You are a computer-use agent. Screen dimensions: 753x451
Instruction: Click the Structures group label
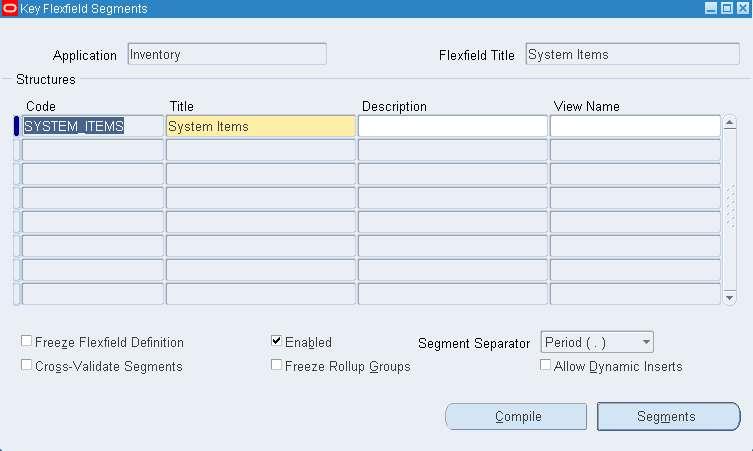coord(46,79)
